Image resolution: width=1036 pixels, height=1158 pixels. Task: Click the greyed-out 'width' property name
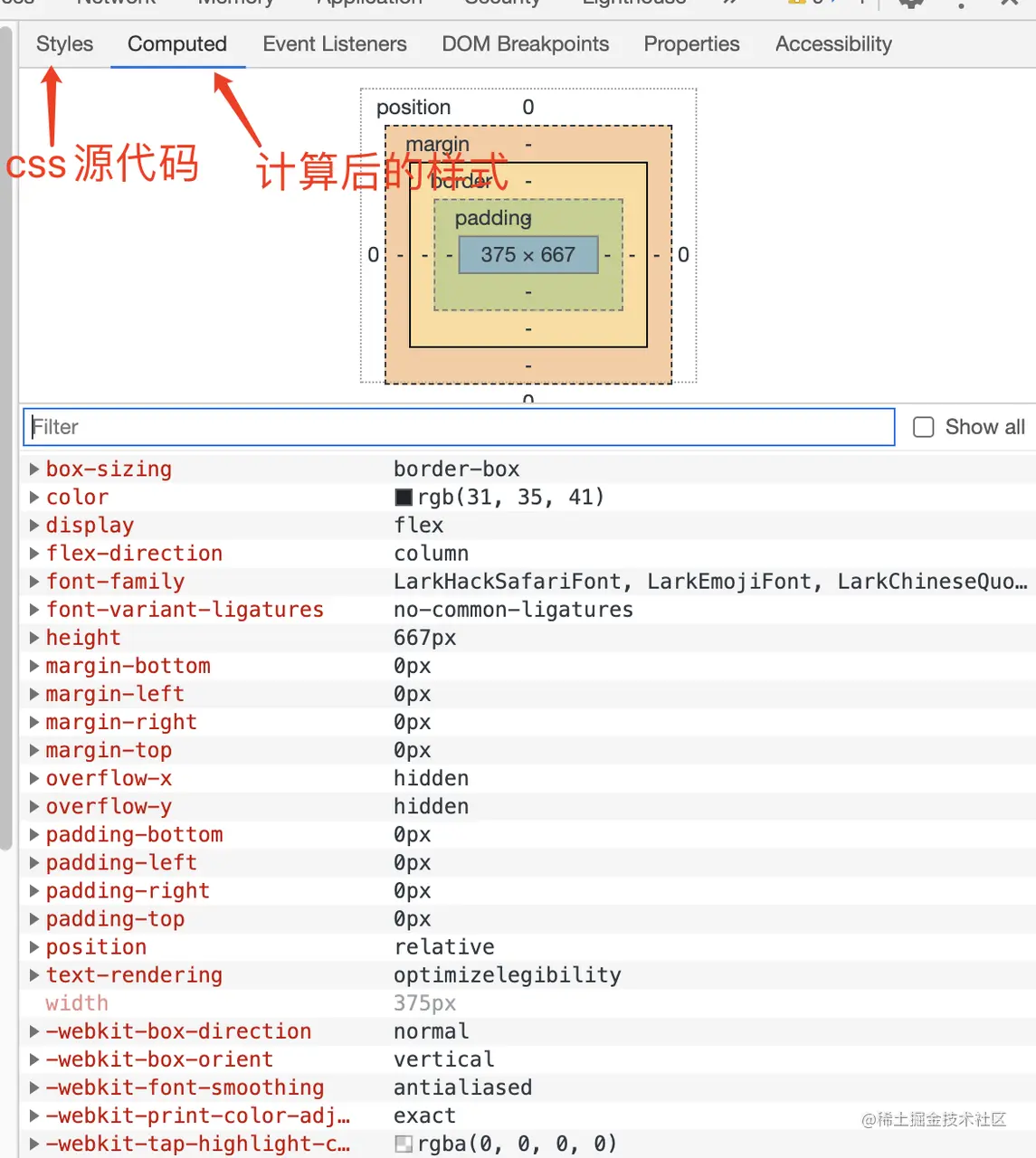77,1003
